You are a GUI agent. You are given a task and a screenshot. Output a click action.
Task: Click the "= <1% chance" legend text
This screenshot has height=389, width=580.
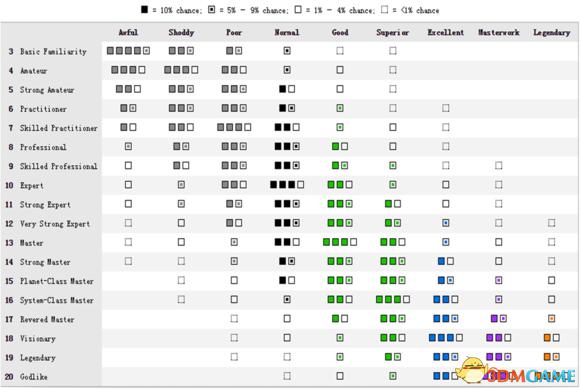pyautogui.click(x=416, y=10)
